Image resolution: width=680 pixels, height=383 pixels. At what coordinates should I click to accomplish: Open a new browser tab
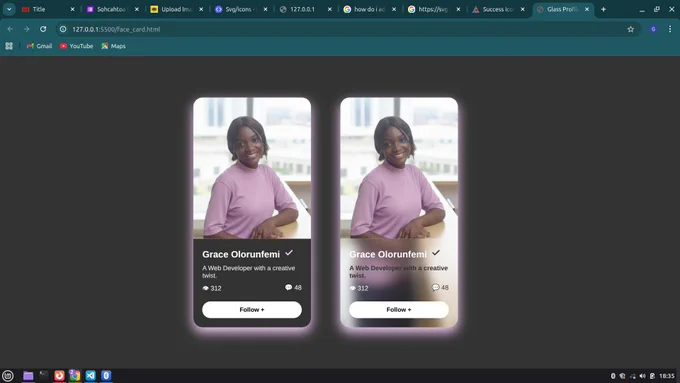pyautogui.click(x=603, y=9)
